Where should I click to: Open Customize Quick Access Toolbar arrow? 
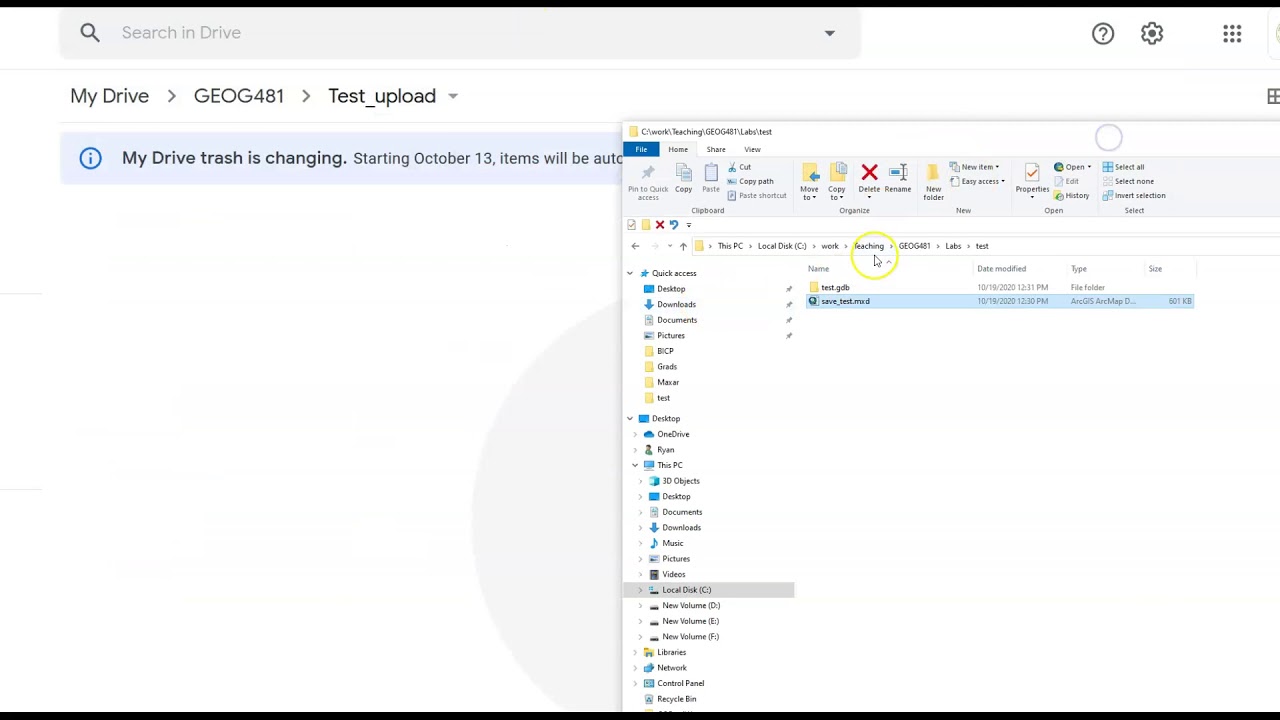pos(688,225)
